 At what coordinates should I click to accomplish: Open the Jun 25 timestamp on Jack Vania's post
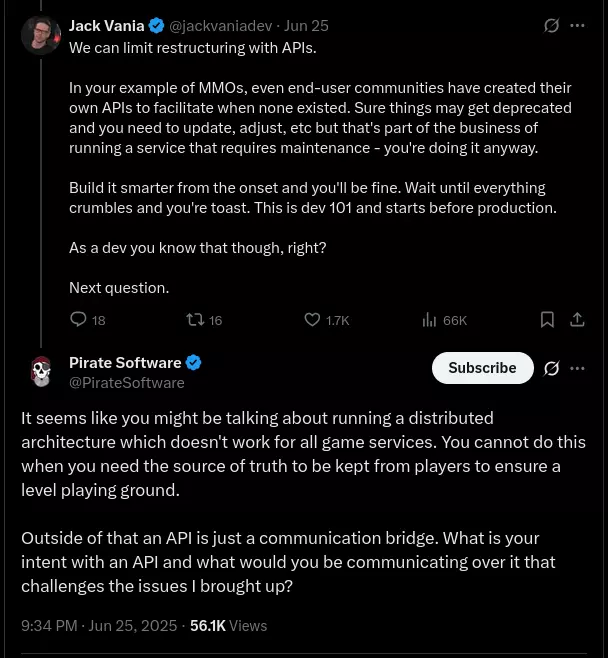click(x=306, y=26)
